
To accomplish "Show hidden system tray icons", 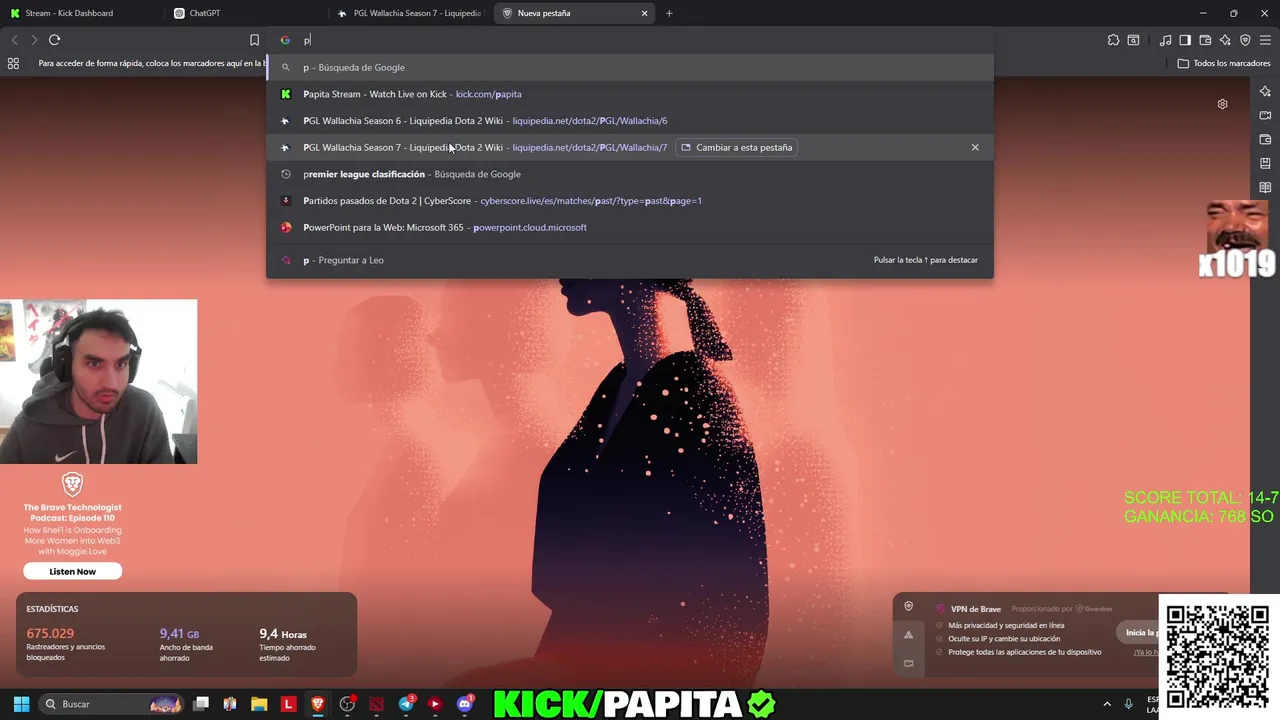I will click(1107, 704).
